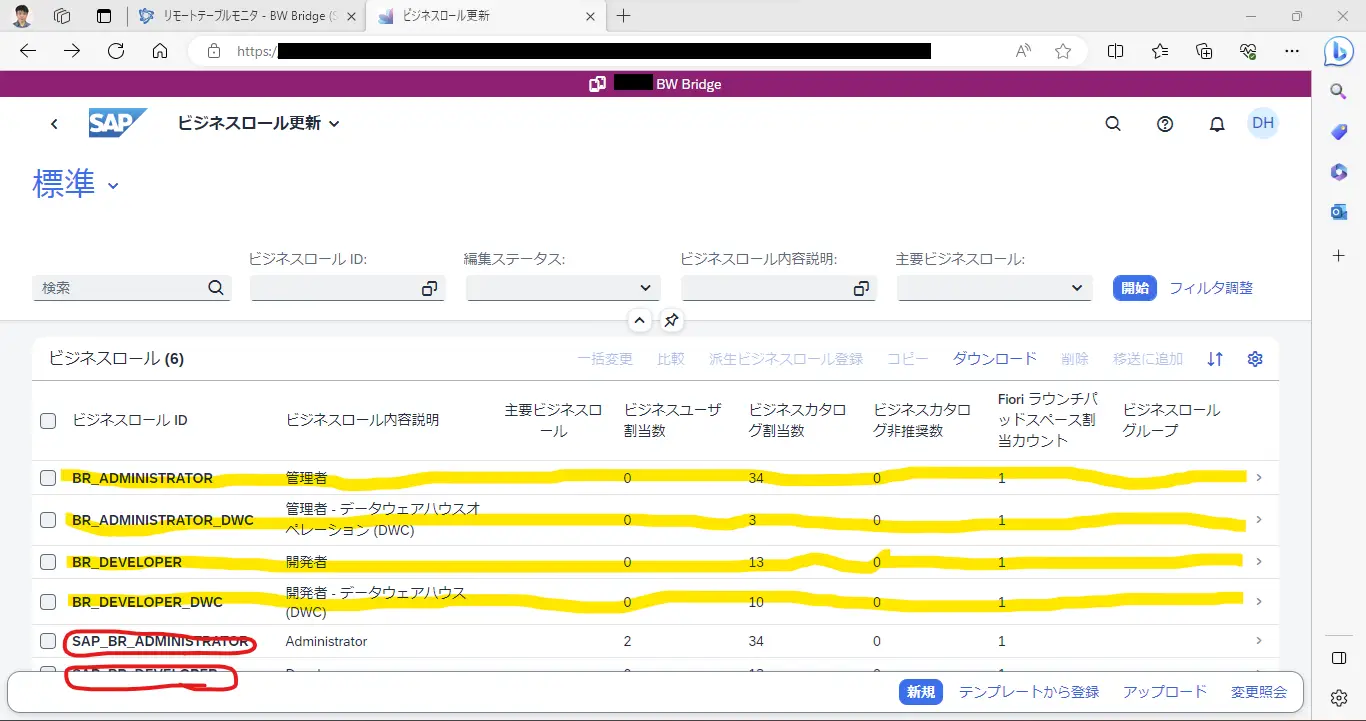Switch to リモートテーブルモニタ browser tab
This screenshot has width=1366, height=721.
[x=245, y=16]
